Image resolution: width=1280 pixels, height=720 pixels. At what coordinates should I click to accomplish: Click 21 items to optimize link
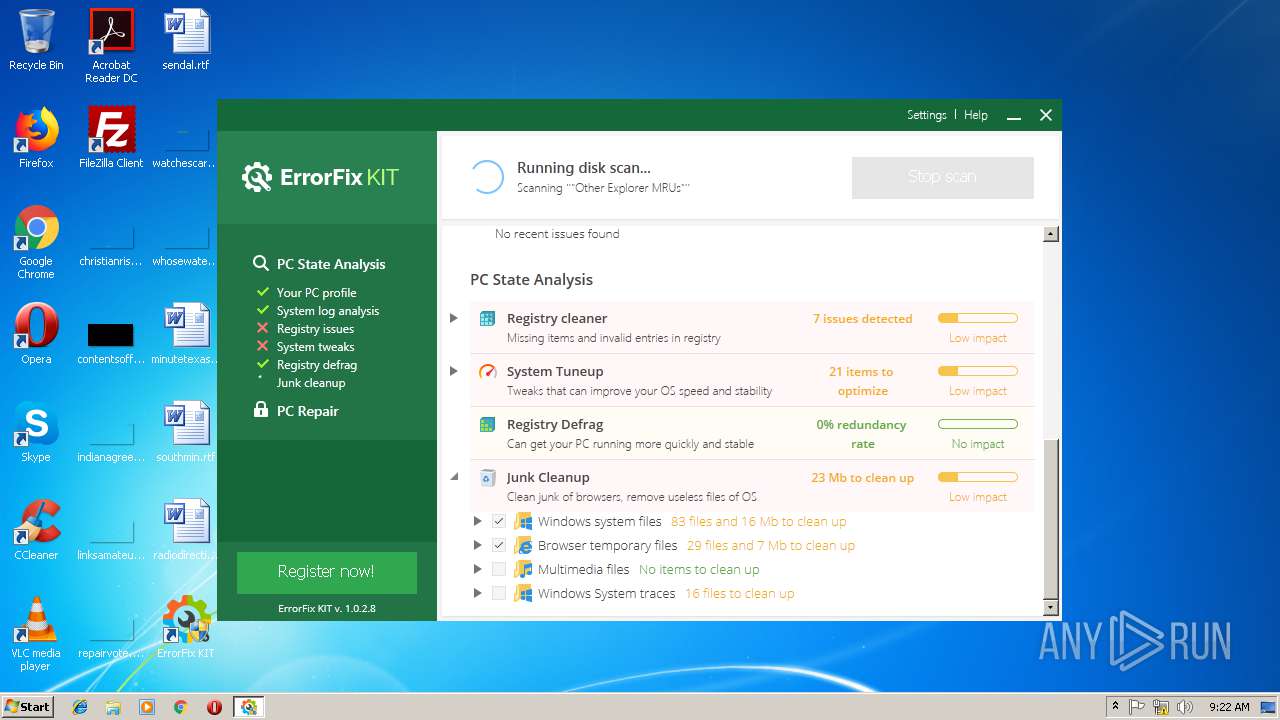point(861,381)
